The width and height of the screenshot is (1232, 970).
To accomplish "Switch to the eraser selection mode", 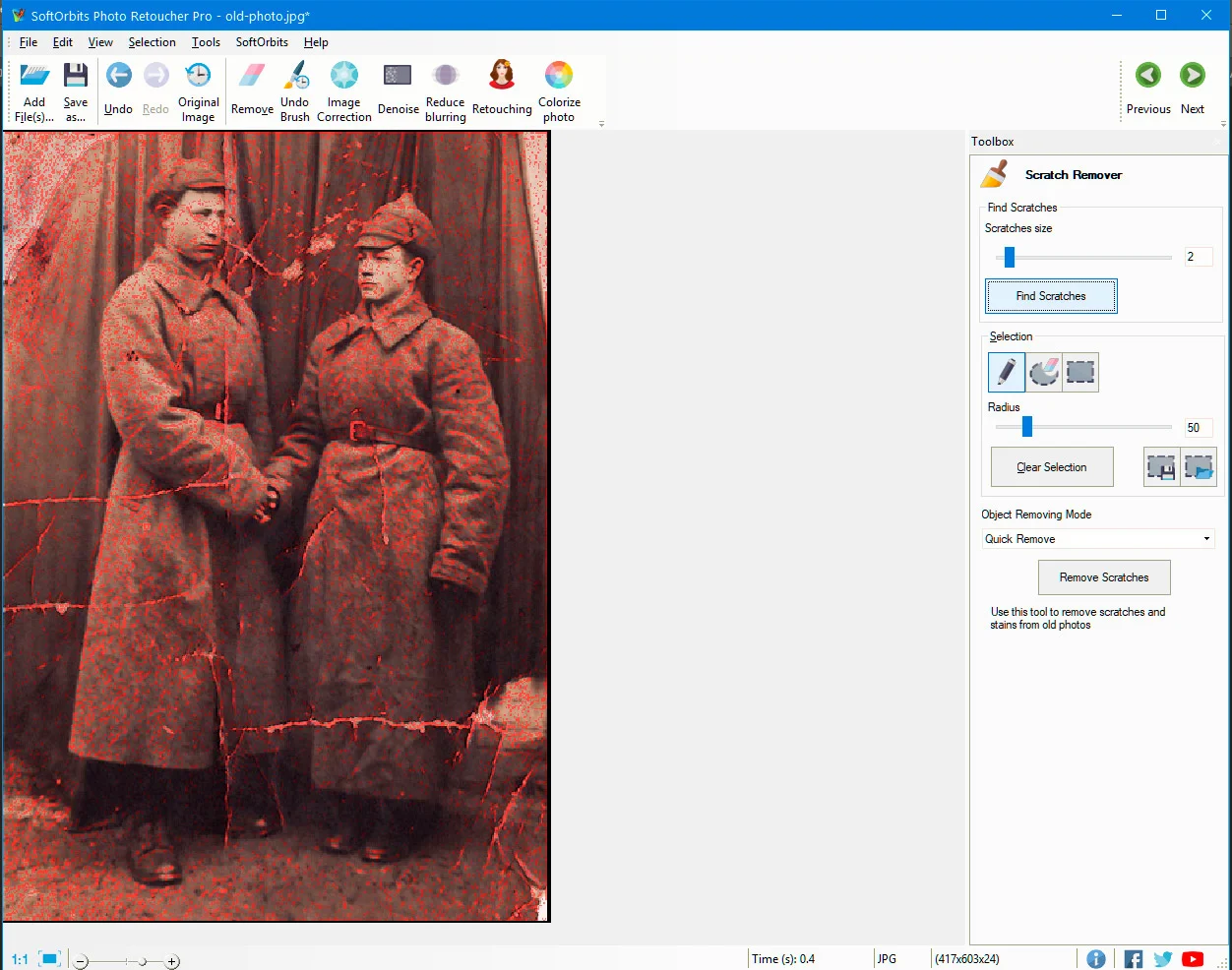I will click(1043, 372).
